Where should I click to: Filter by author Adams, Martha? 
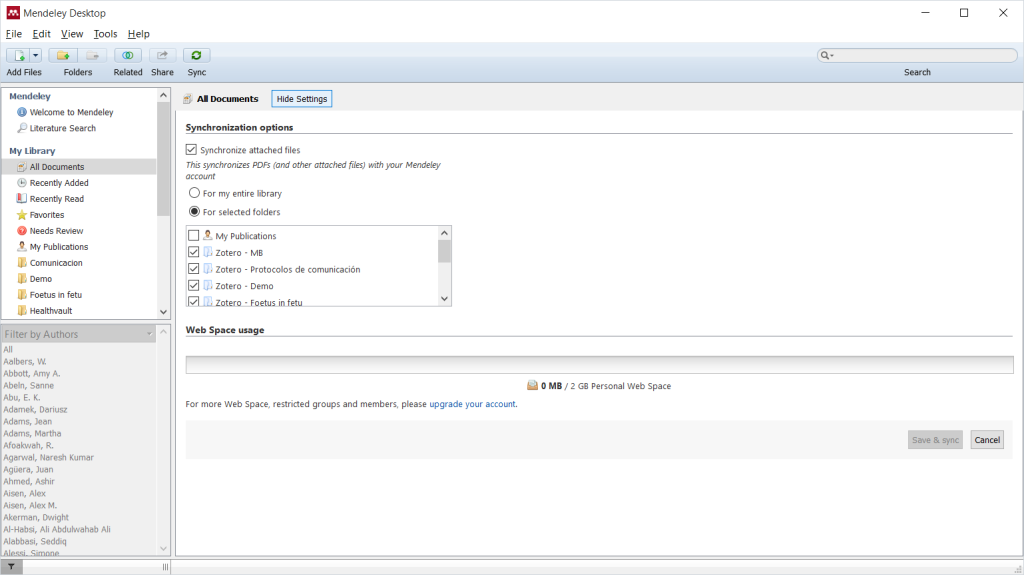tap(32, 433)
